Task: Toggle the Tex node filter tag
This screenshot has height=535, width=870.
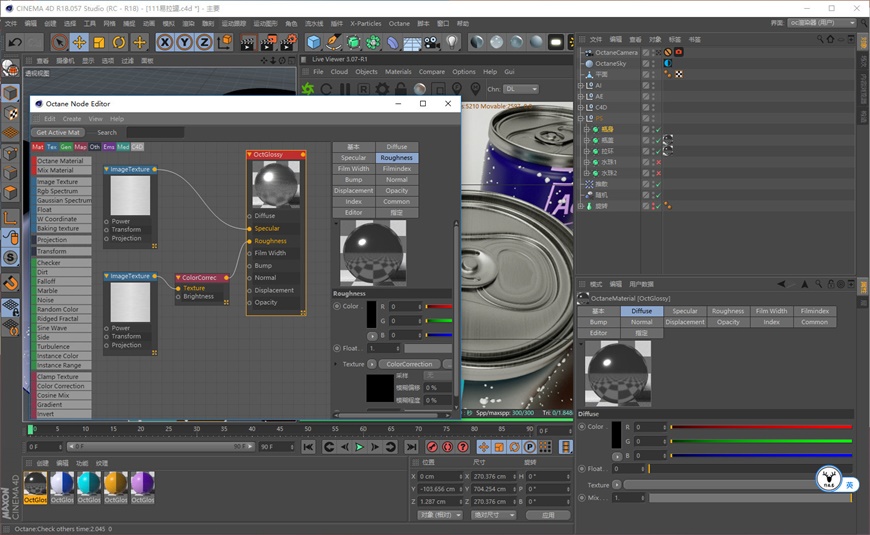Action: (x=52, y=147)
